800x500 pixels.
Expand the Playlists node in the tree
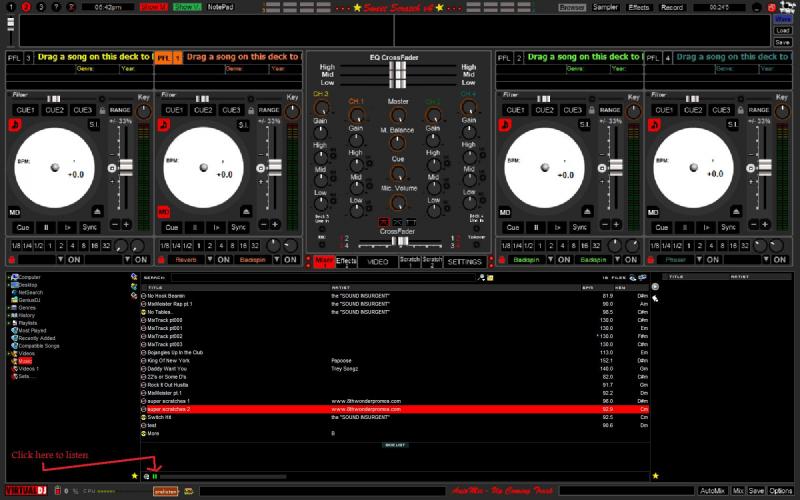click(x=8, y=323)
